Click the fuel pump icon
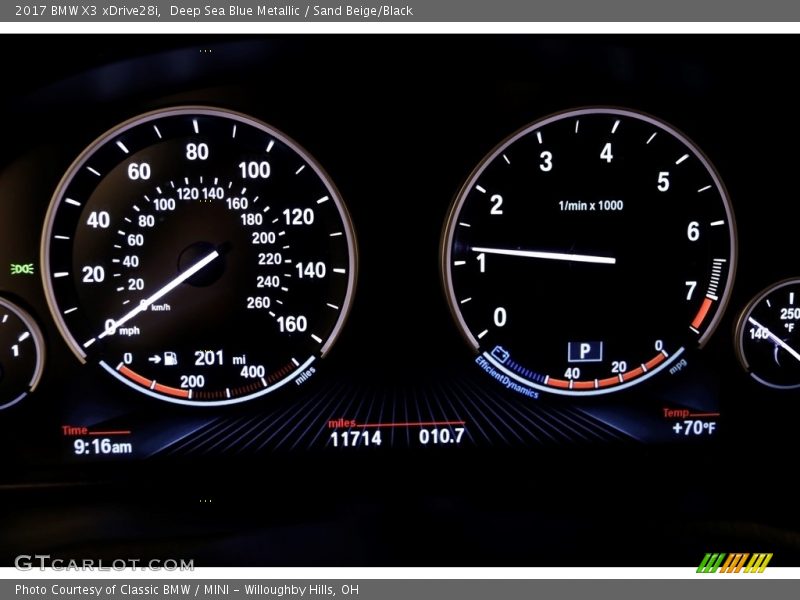 click(170, 358)
